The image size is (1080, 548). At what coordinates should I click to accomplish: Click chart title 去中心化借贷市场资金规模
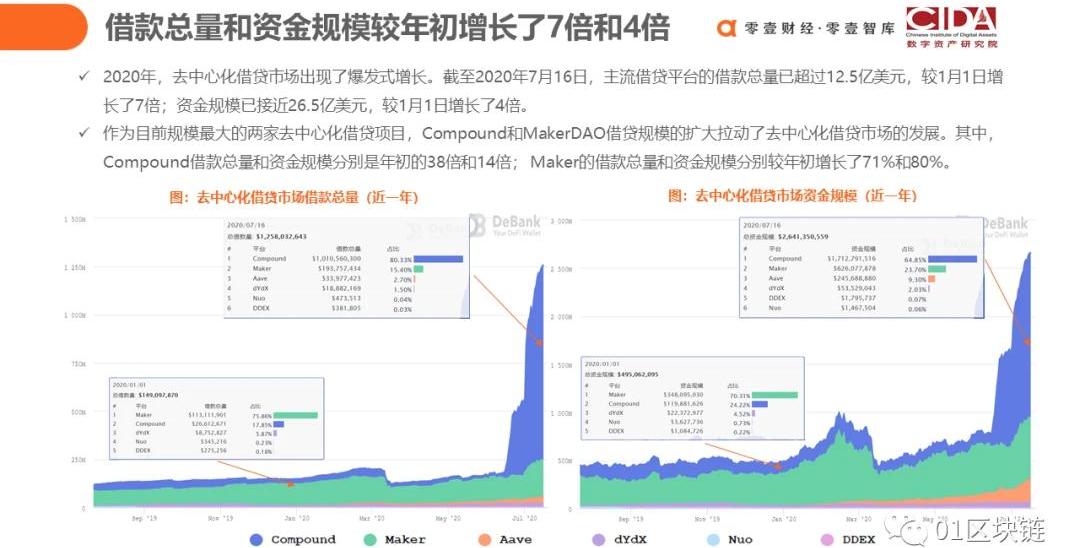coord(792,196)
